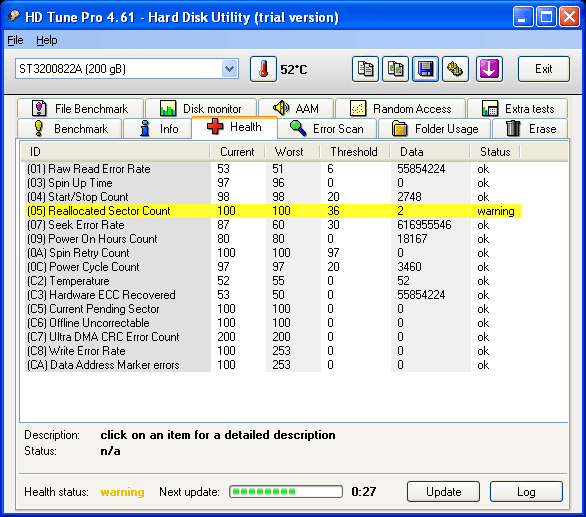Click the Log button
This screenshot has width=586, height=517.
tap(526, 492)
